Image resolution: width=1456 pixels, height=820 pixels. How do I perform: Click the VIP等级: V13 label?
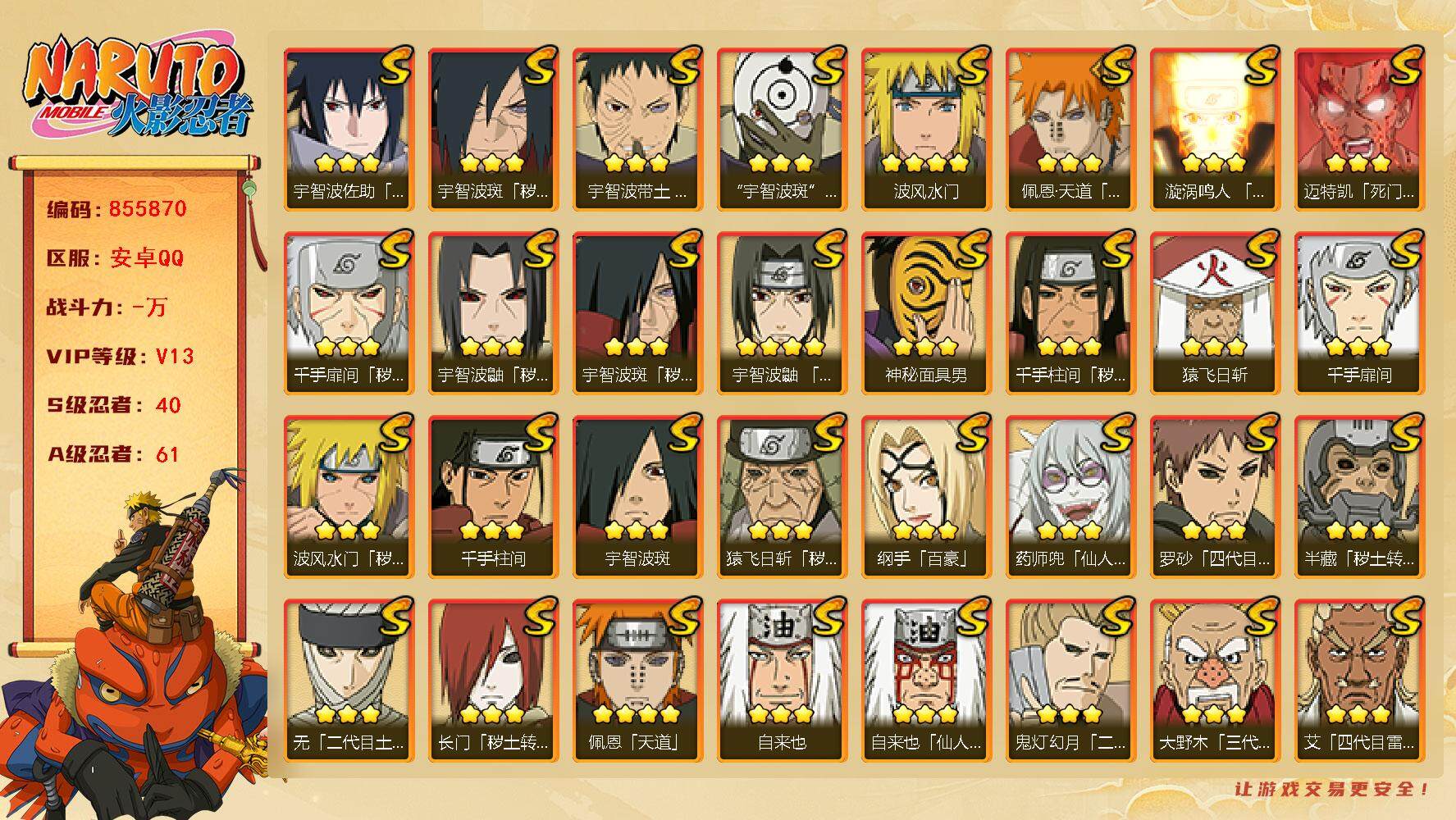click(121, 356)
